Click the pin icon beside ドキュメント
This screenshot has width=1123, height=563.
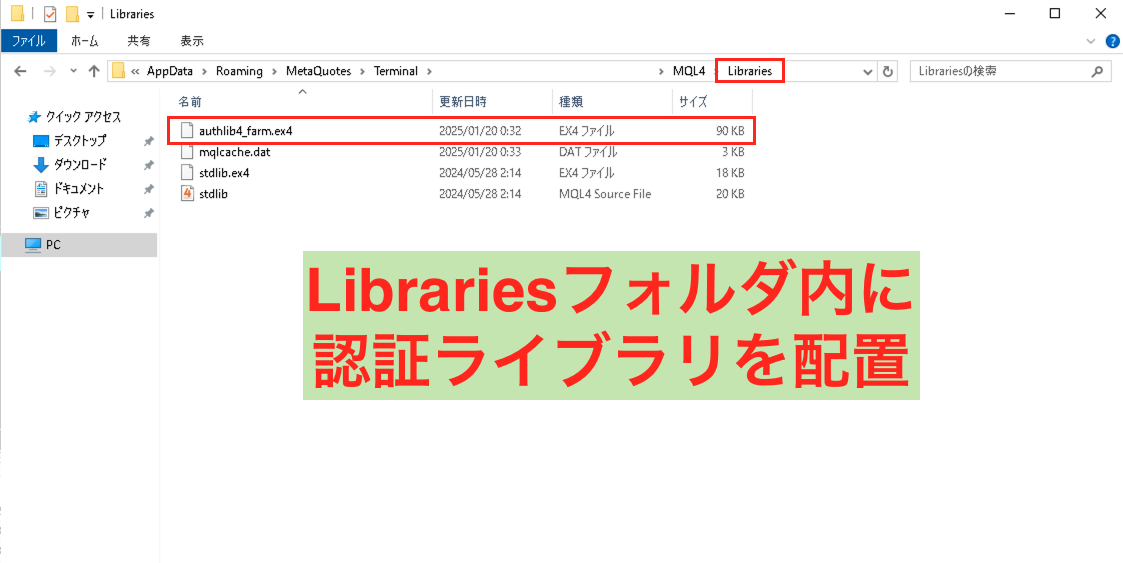[x=148, y=190]
